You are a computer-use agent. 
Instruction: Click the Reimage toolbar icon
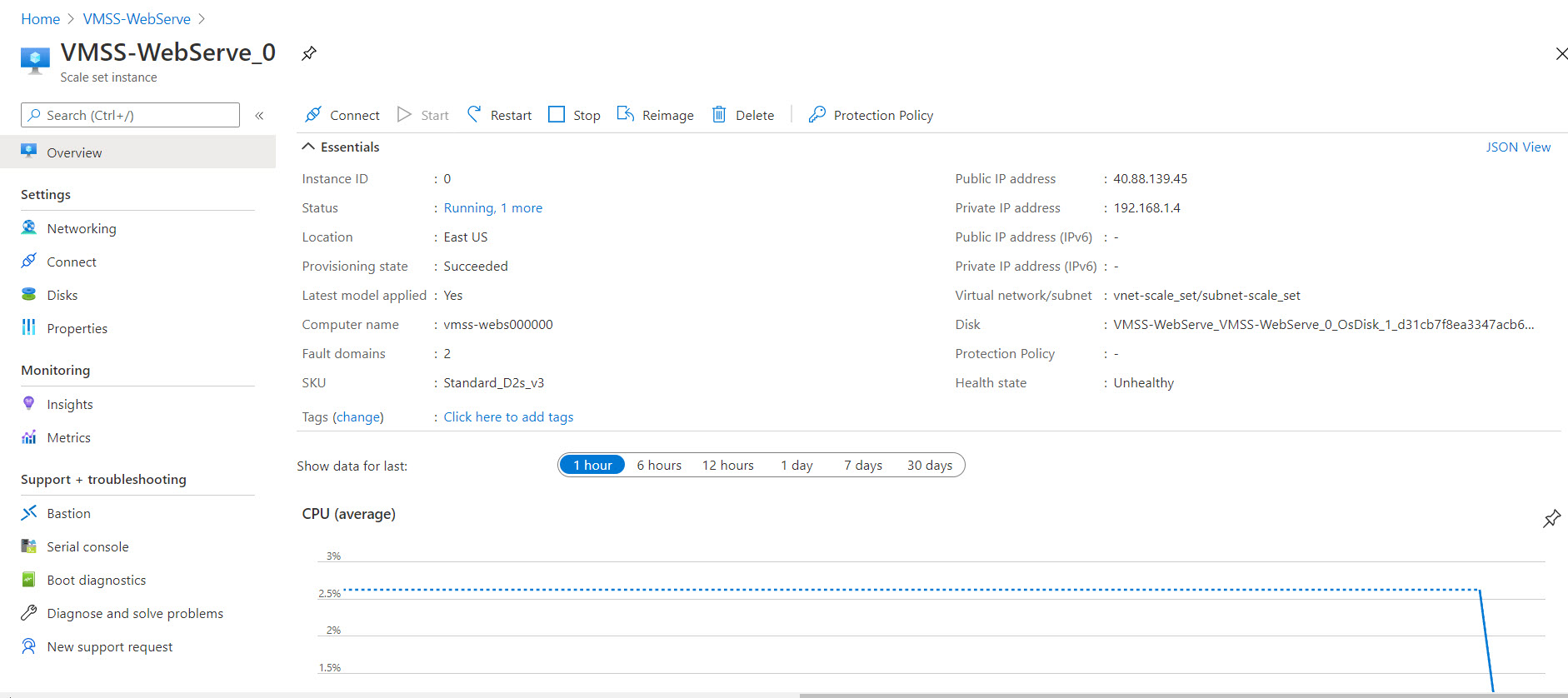[x=625, y=114]
